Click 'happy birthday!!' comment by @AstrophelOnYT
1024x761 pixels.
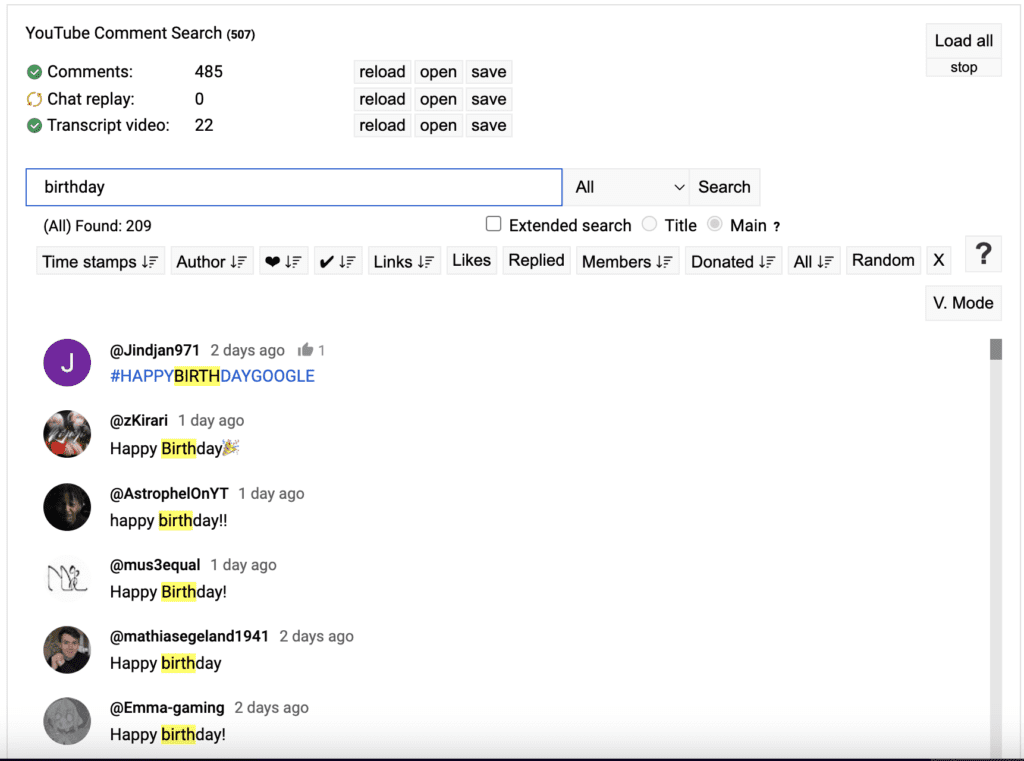168,521
